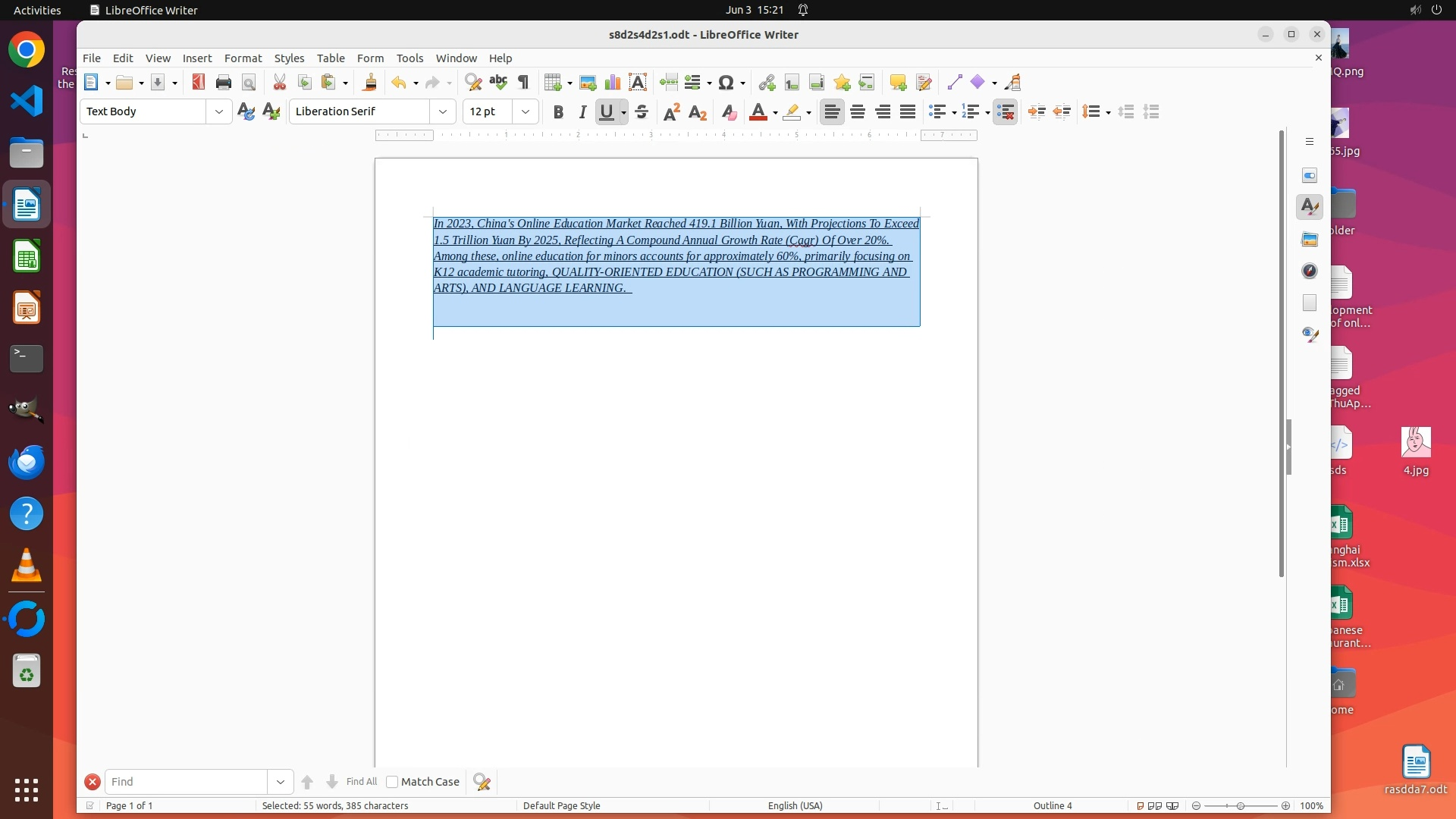Open the highlighting color picker arrow

pyautogui.click(x=809, y=113)
